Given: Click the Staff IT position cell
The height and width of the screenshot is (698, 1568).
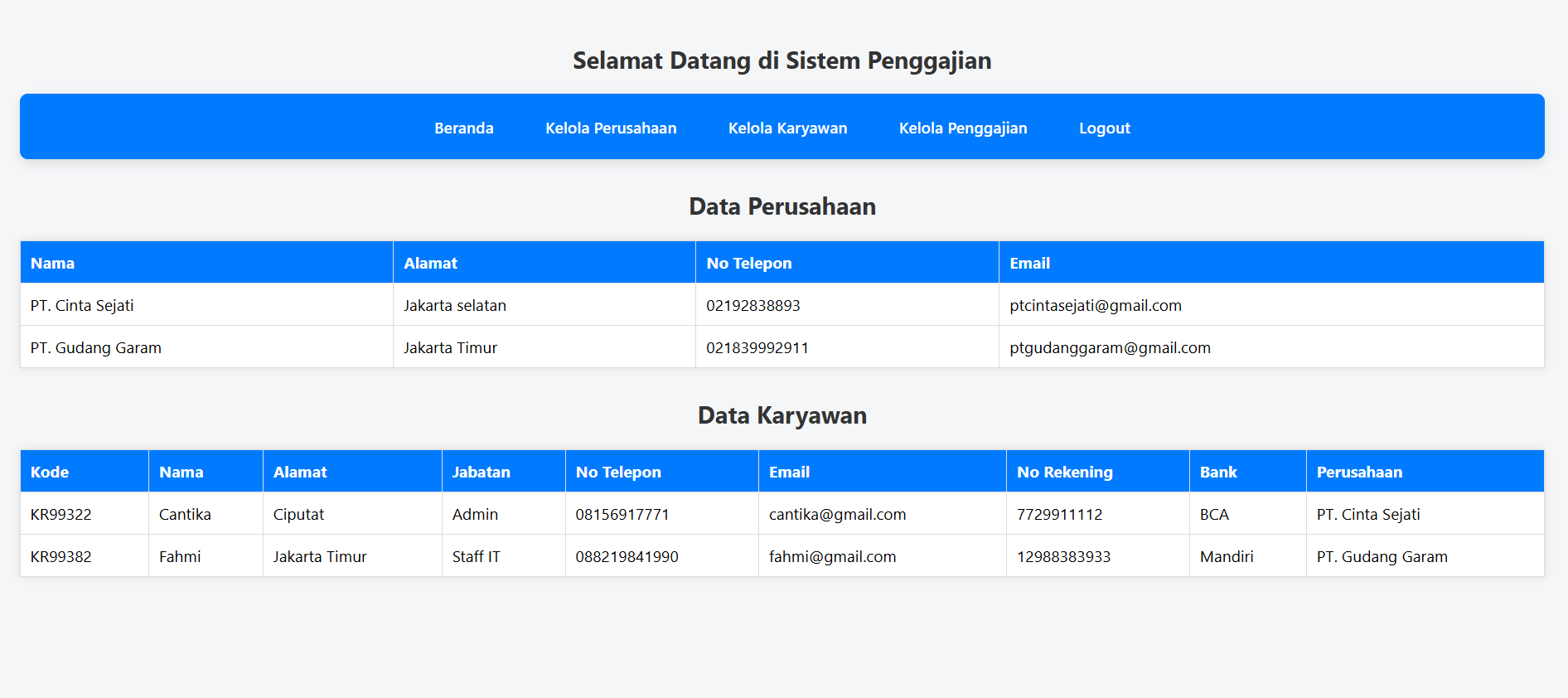Looking at the screenshot, I should click(504, 556).
